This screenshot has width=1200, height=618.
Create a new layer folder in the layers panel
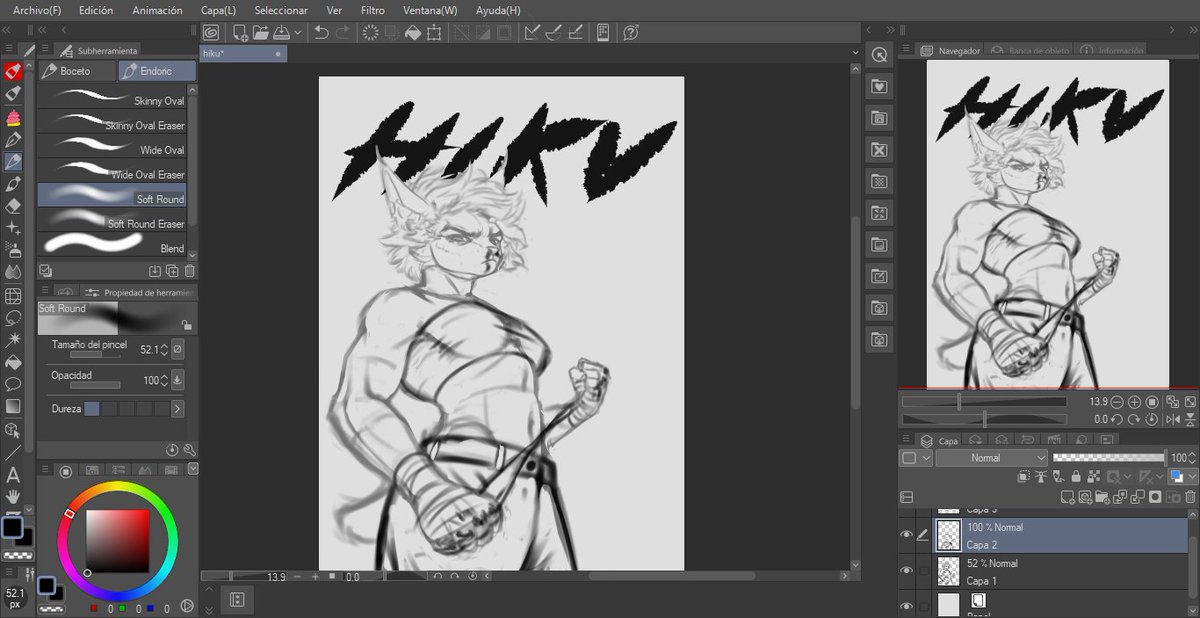click(1101, 496)
